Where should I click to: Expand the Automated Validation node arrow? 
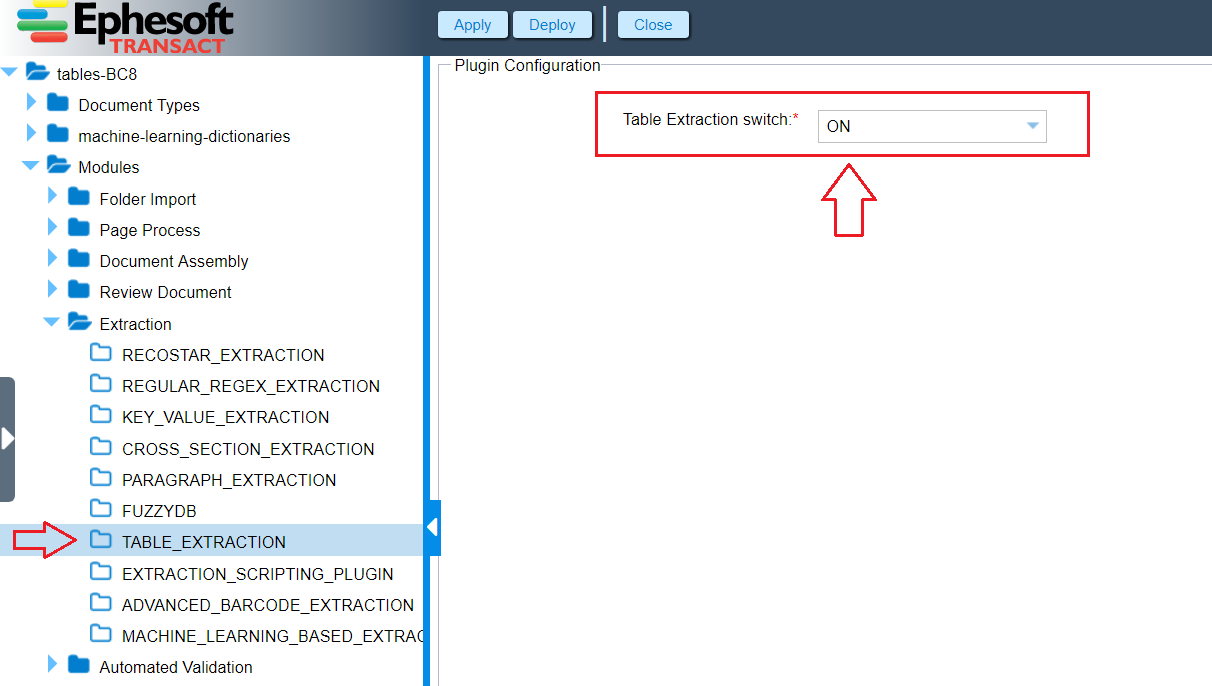tap(52, 664)
